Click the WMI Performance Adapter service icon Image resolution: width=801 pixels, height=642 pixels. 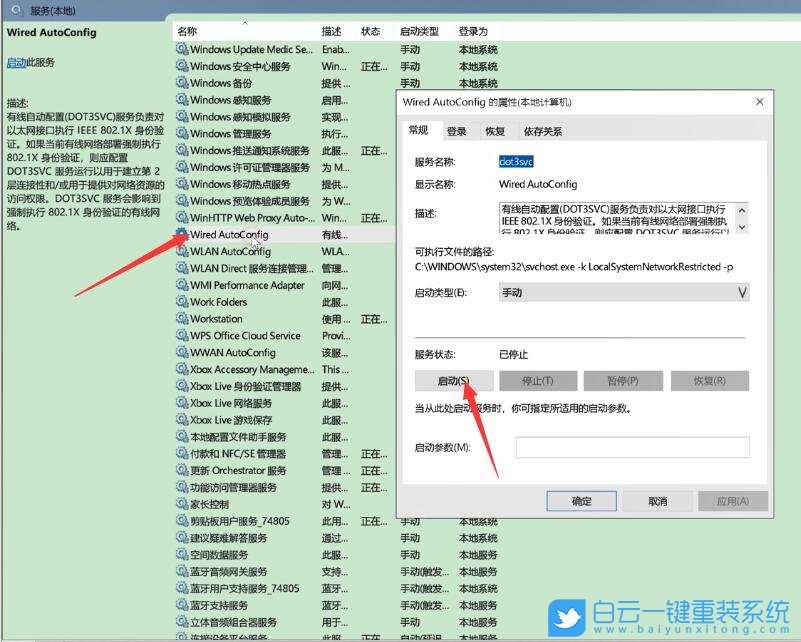coord(180,285)
